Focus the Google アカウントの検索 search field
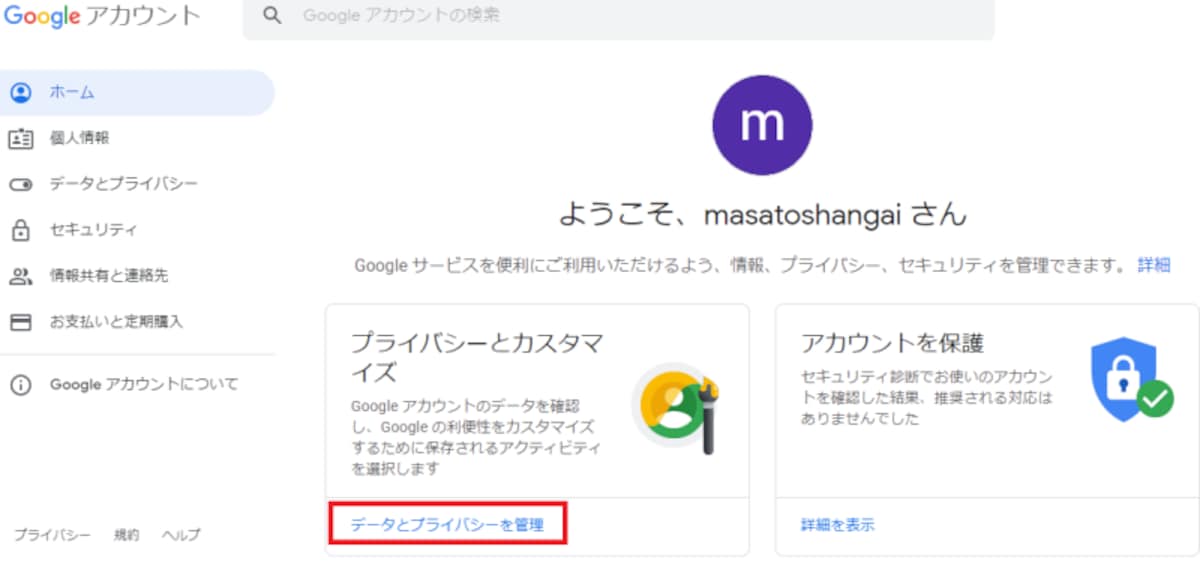Viewport: 1200px width, 572px height. tap(619, 17)
